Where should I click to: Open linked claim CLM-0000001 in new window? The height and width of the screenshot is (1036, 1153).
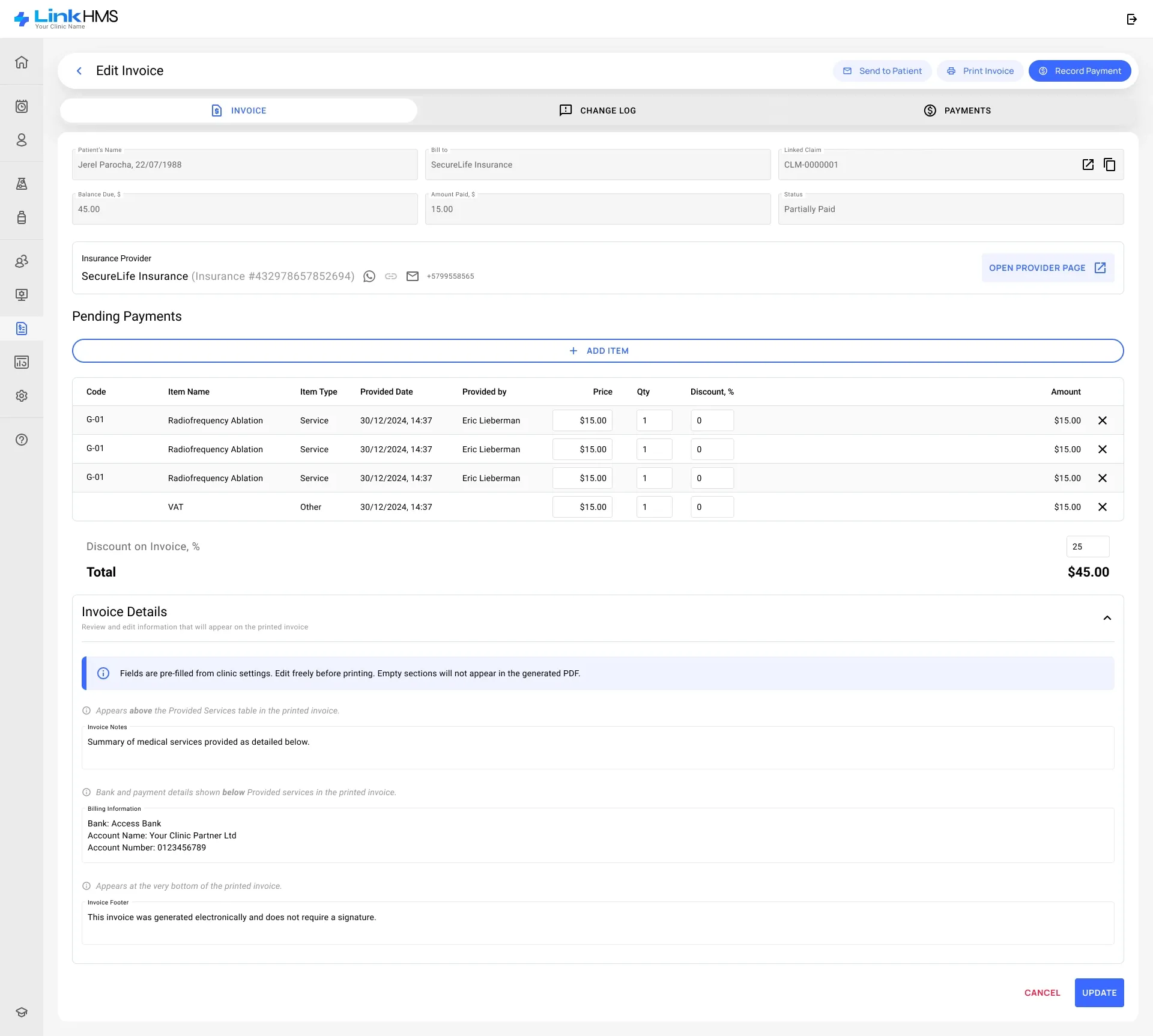1088,165
